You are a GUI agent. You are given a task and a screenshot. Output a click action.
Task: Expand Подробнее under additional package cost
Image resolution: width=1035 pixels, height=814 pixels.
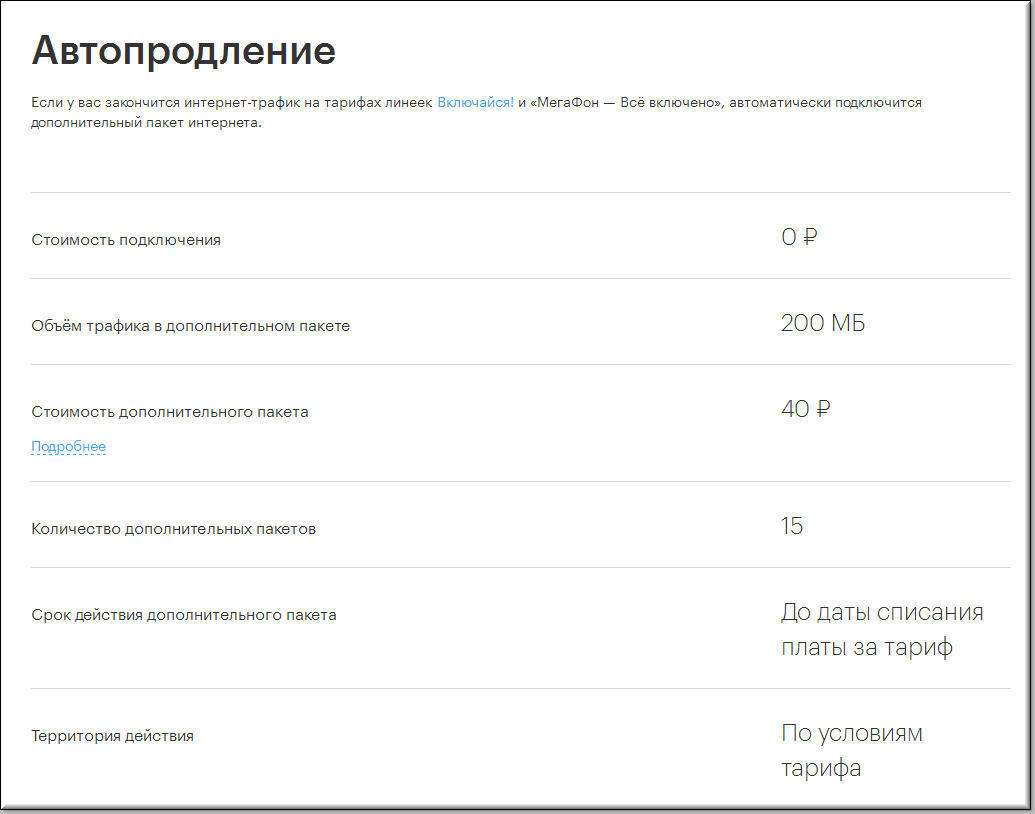[x=68, y=447]
